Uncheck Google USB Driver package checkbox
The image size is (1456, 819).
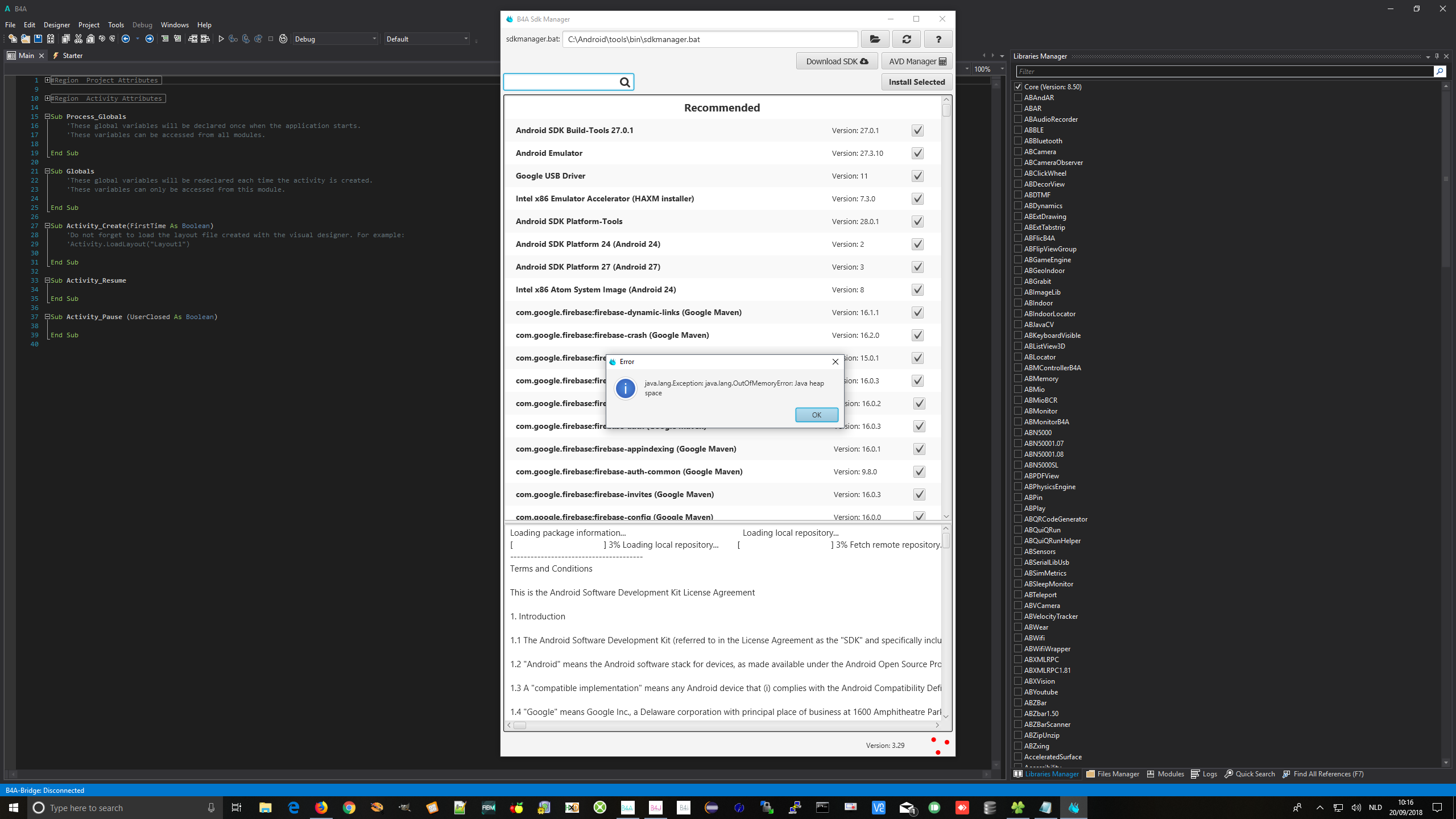pyautogui.click(x=917, y=176)
